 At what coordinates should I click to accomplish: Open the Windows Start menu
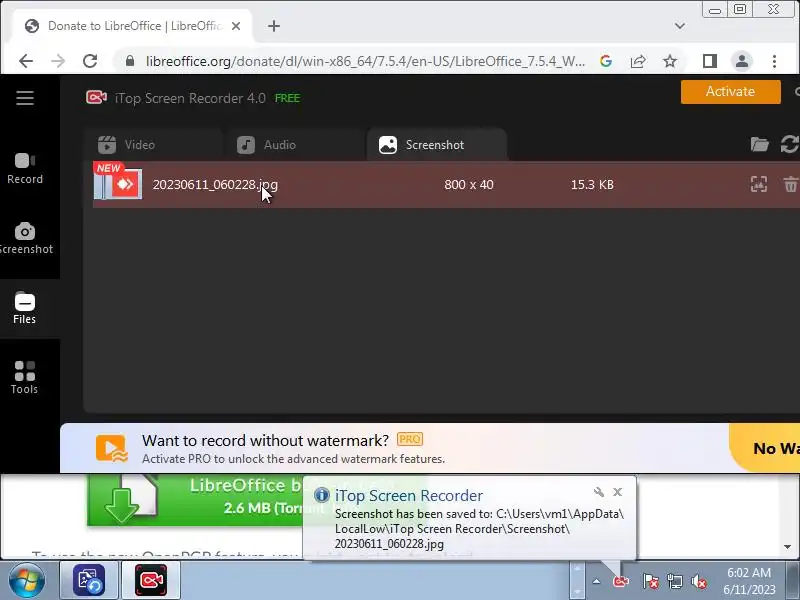coord(27,581)
